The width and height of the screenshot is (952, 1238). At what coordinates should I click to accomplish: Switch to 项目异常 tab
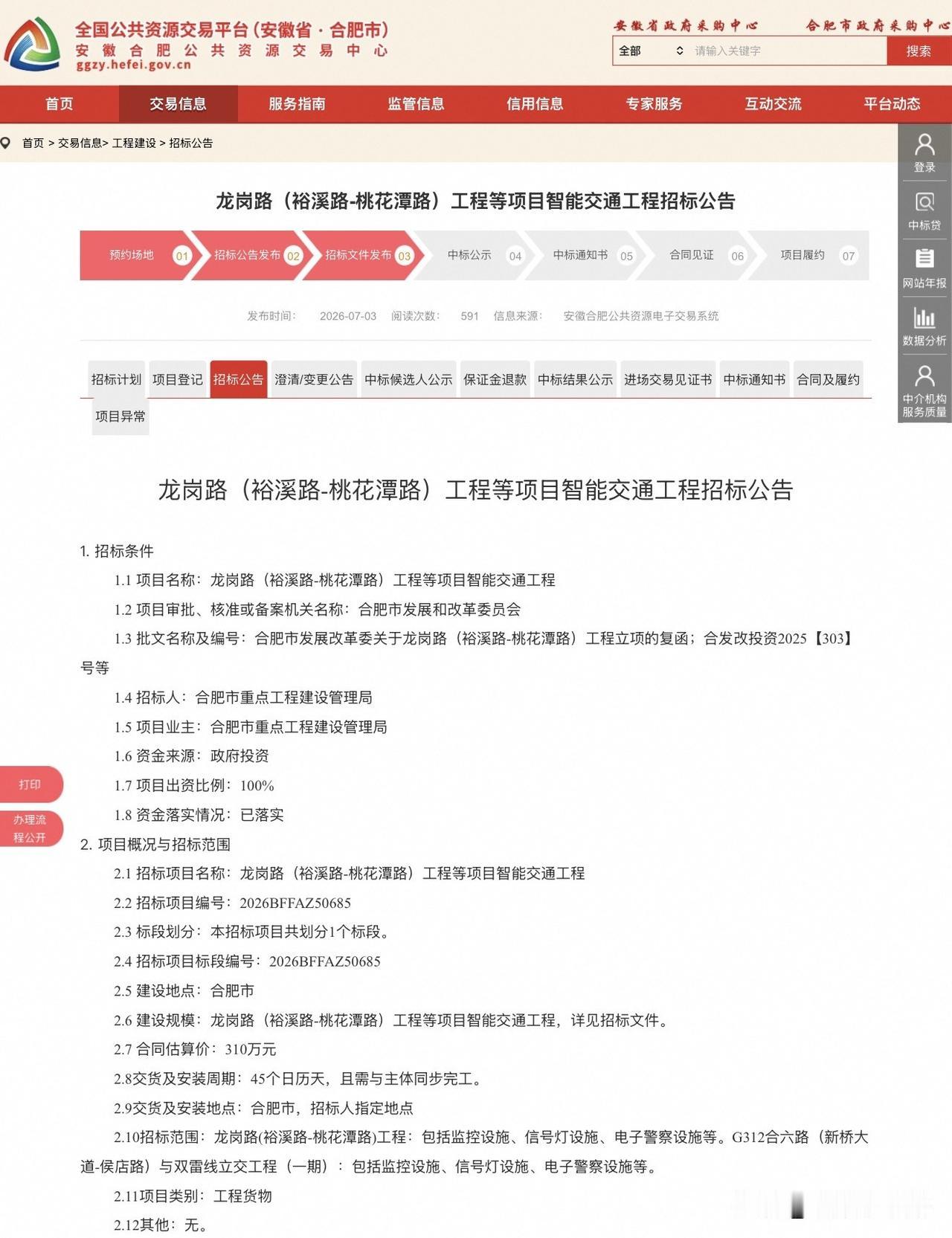[120, 416]
